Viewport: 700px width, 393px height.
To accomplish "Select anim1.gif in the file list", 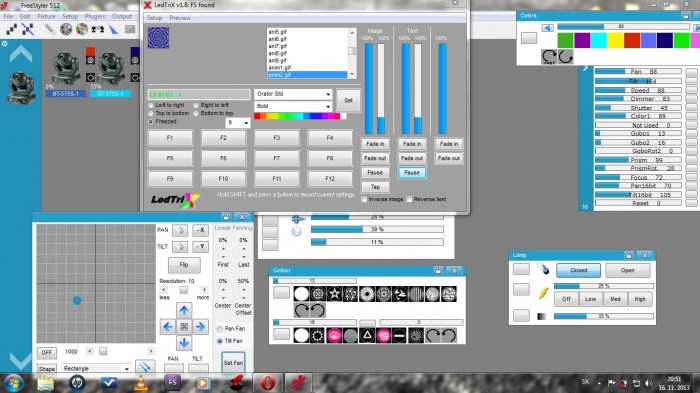I will [279, 67].
